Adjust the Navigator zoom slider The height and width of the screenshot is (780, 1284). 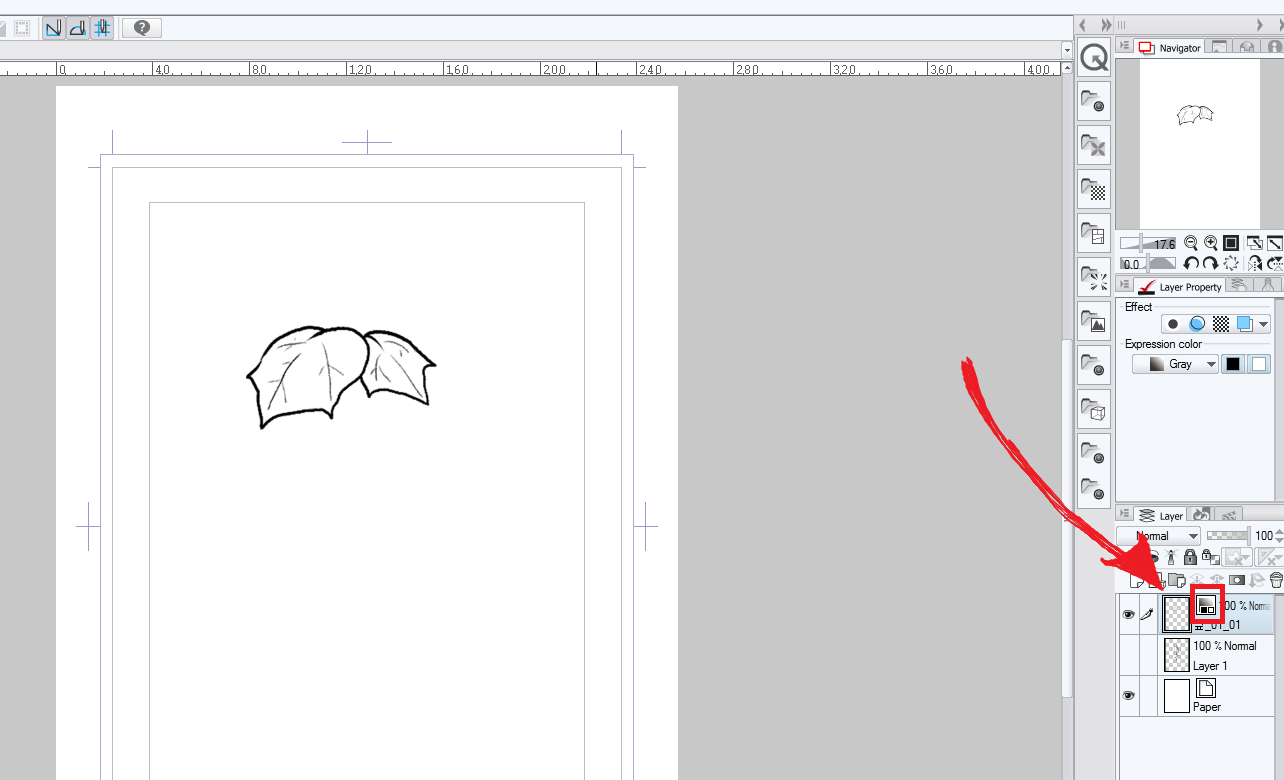coord(1148,243)
